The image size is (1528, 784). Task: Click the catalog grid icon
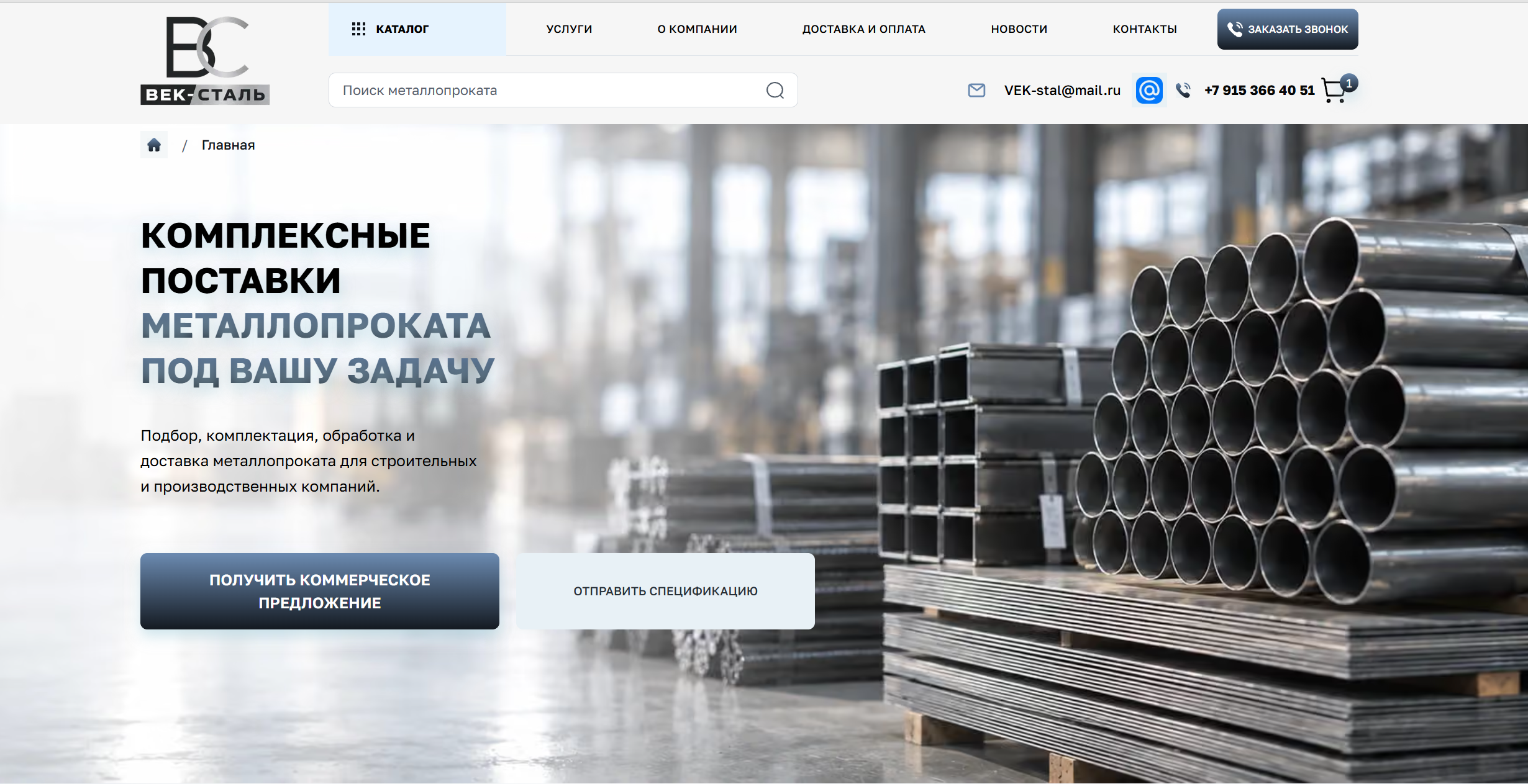tap(358, 29)
